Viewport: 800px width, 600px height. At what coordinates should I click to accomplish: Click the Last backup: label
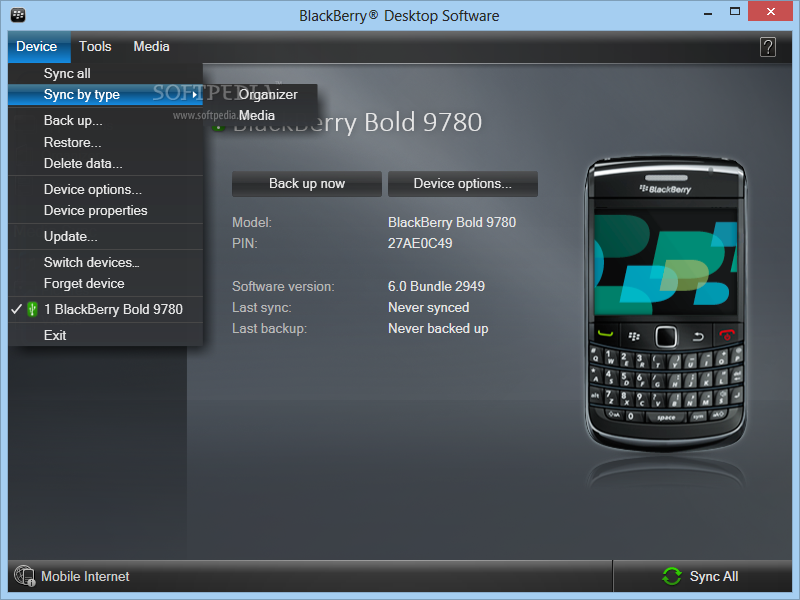[x=269, y=329]
